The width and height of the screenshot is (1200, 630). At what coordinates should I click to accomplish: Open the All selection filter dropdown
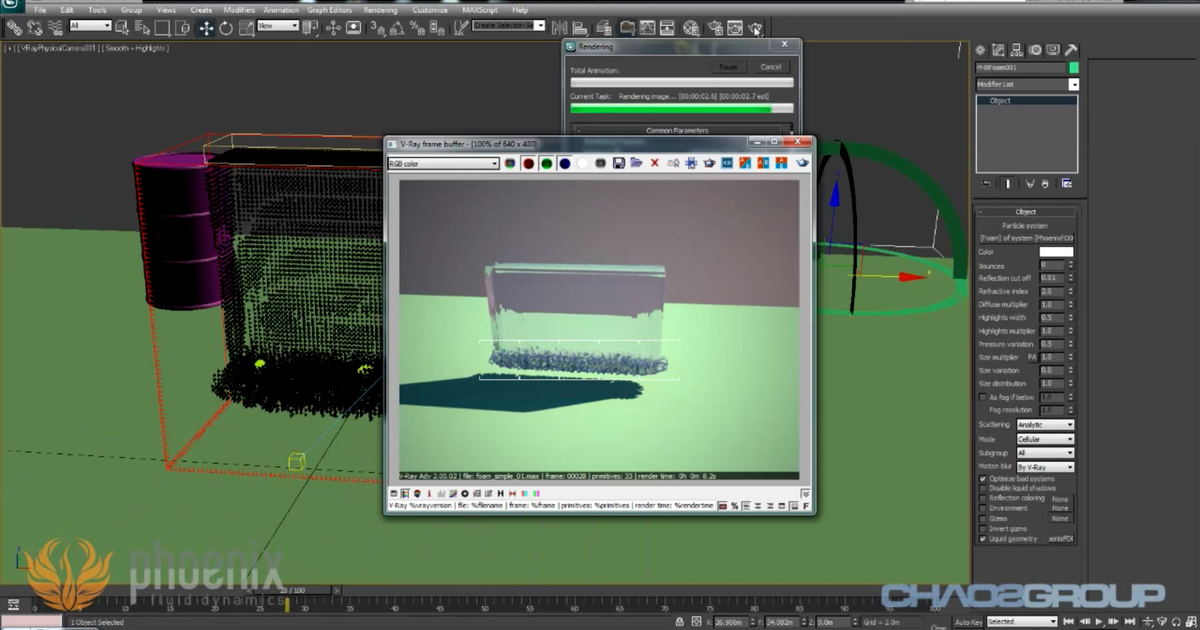(91, 26)
